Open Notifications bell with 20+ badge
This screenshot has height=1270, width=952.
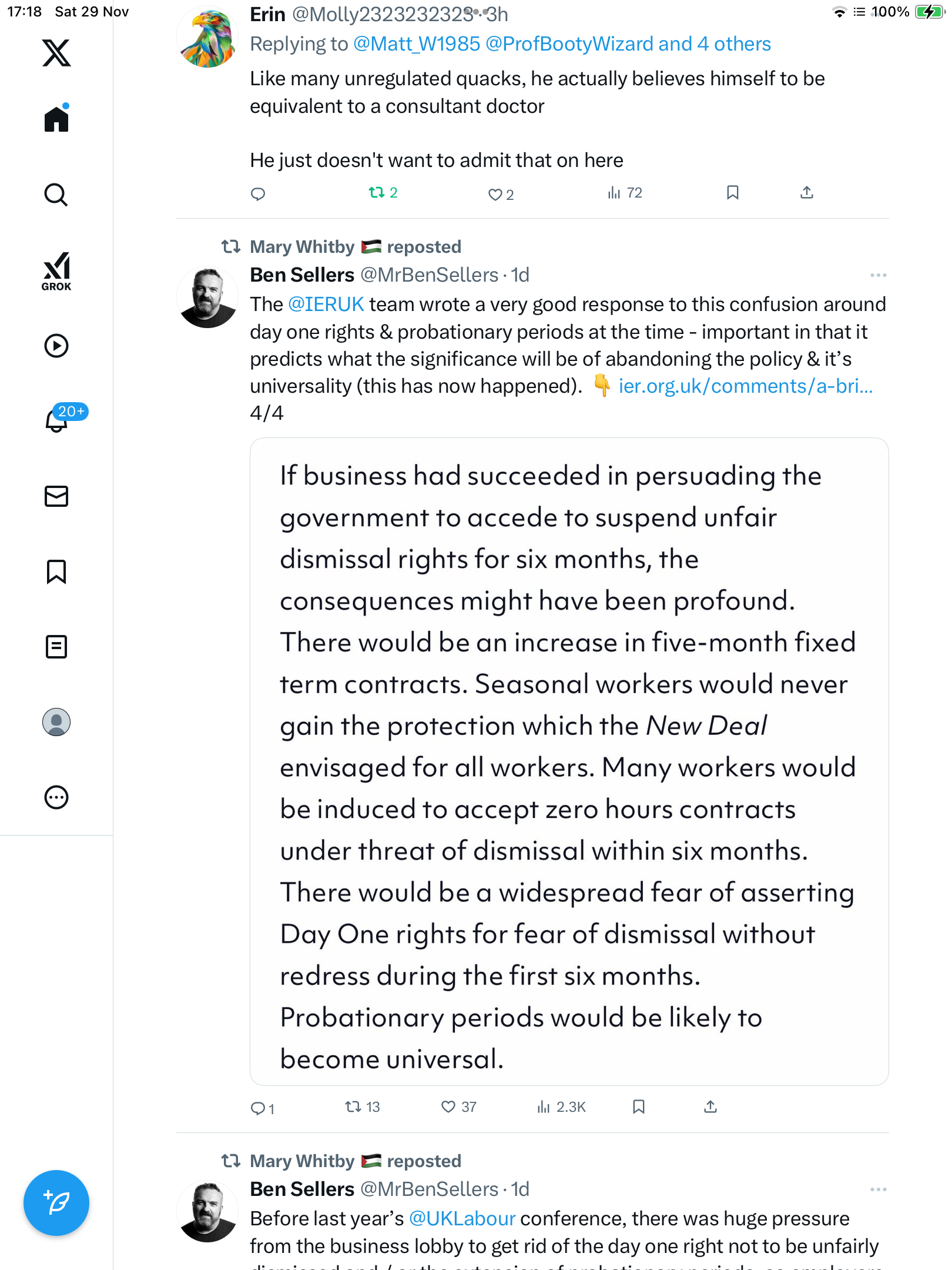[58, 420]
